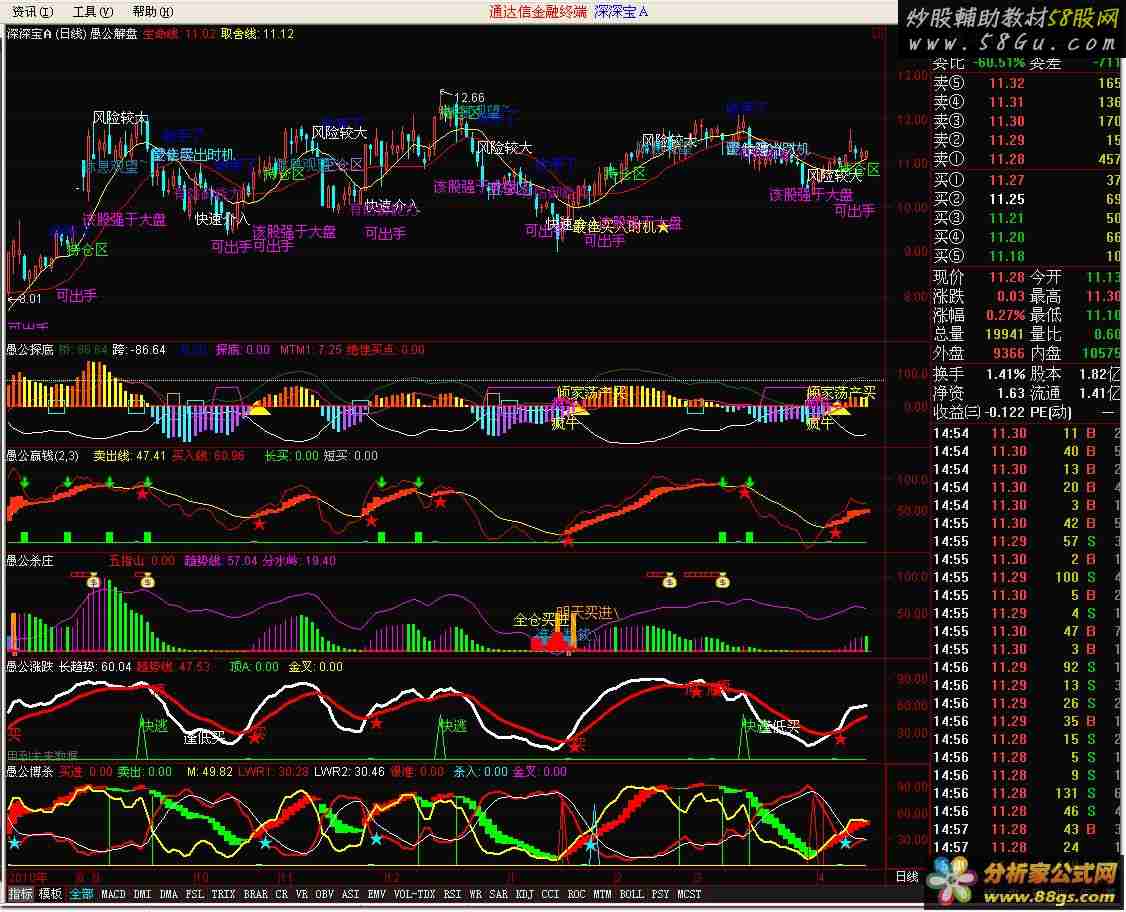Image resolution: width=1126 pixels, height=912 pixels.
Task: Select the DMA indicator
Action: [168, 894]
